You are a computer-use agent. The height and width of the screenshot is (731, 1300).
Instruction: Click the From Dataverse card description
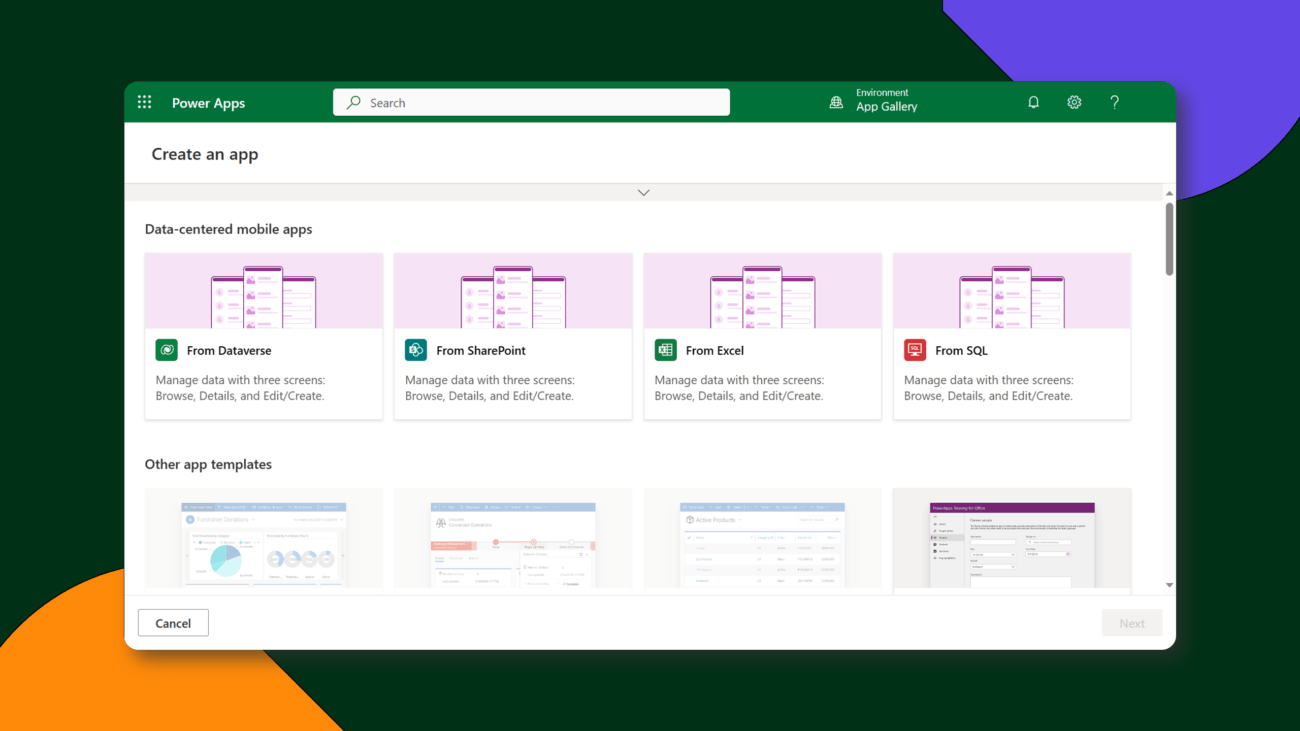pos(240,388)
